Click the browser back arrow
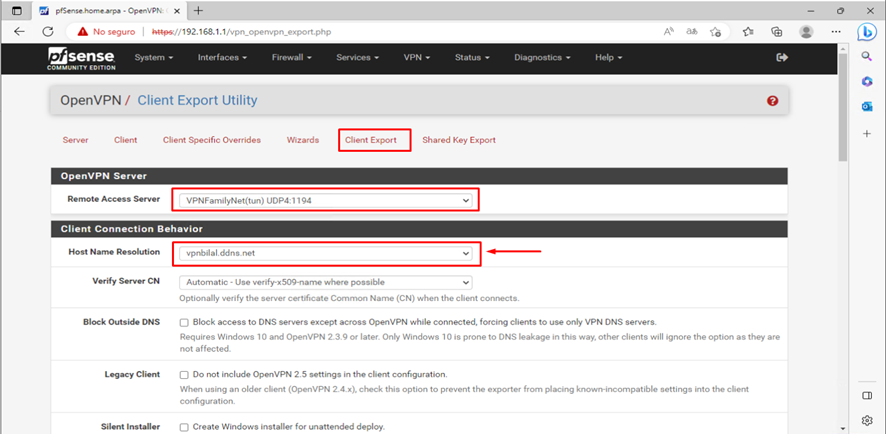The height and width of the screenshot is (434, 886). (x=19, y=32)
